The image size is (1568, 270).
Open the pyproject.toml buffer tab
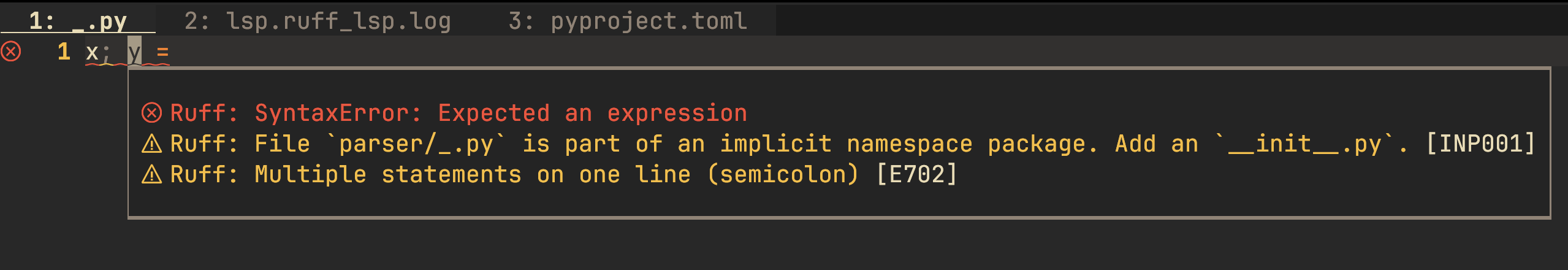[x=628, y=21]
